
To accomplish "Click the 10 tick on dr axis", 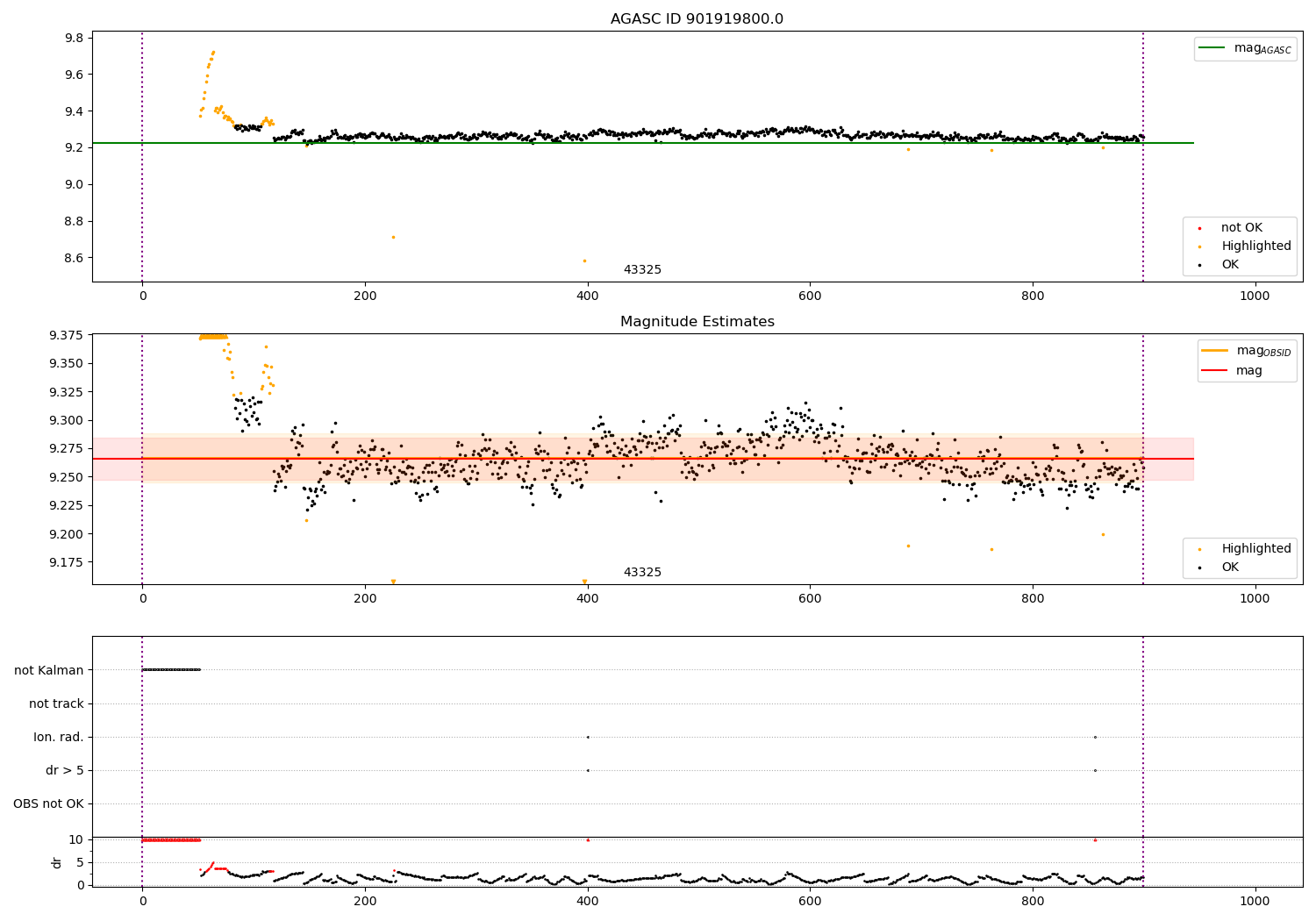I will pyautogui.click(x=76, y=839).
